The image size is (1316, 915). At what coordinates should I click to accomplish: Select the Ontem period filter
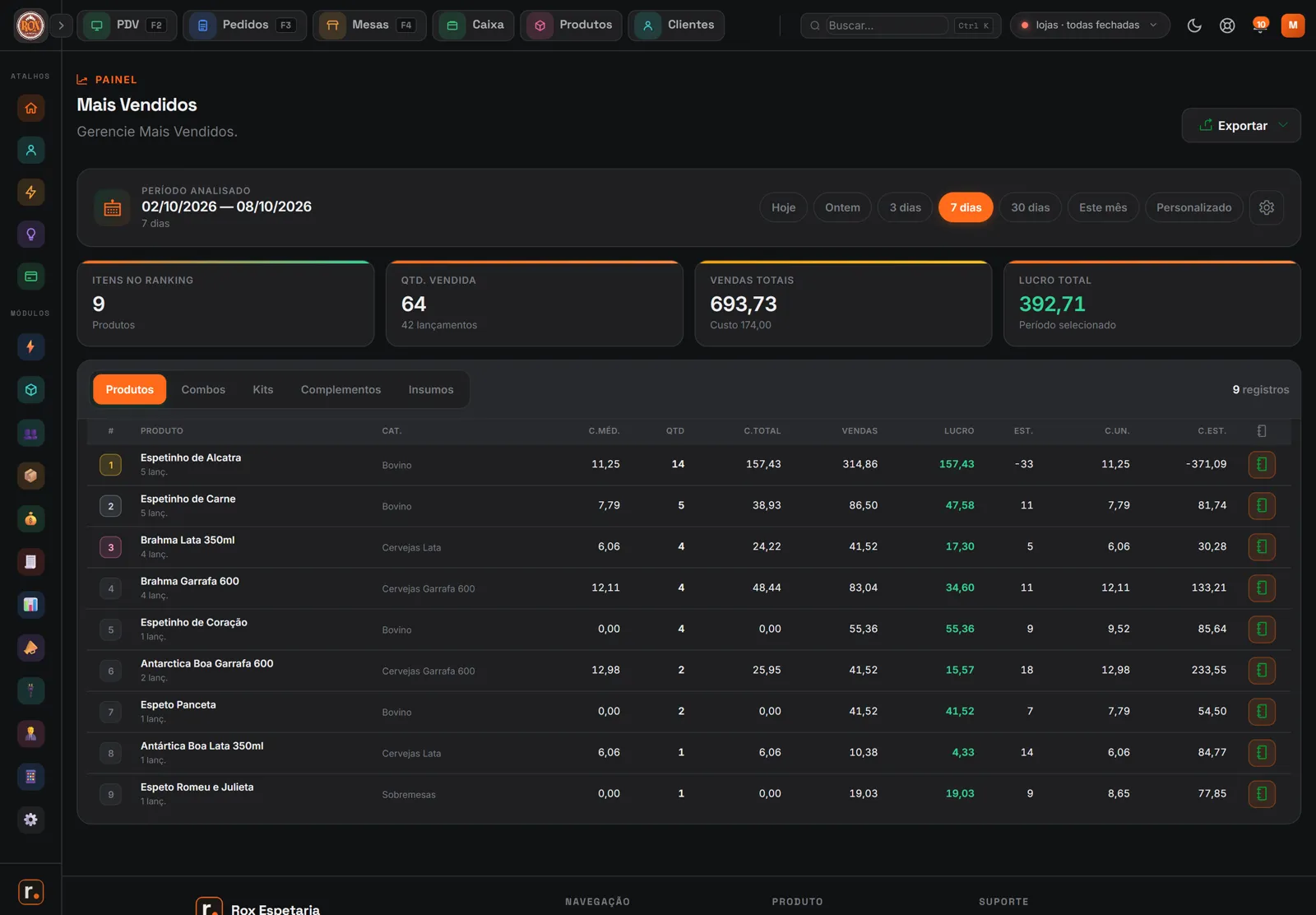[x=842, y=207]
